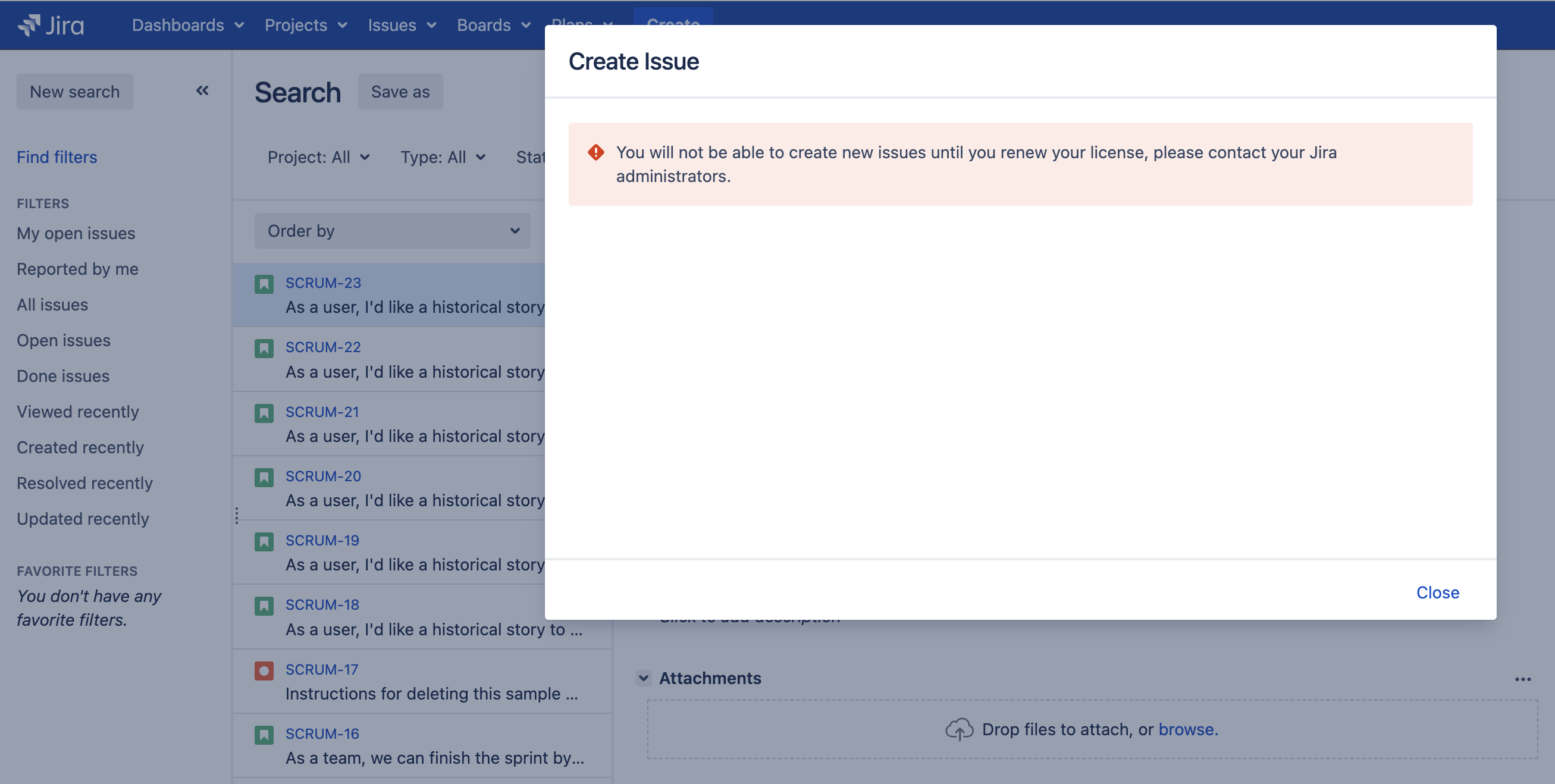Collapse the Attachments section
This screenshot has width=1555, height=784.
tap(644, 678)
